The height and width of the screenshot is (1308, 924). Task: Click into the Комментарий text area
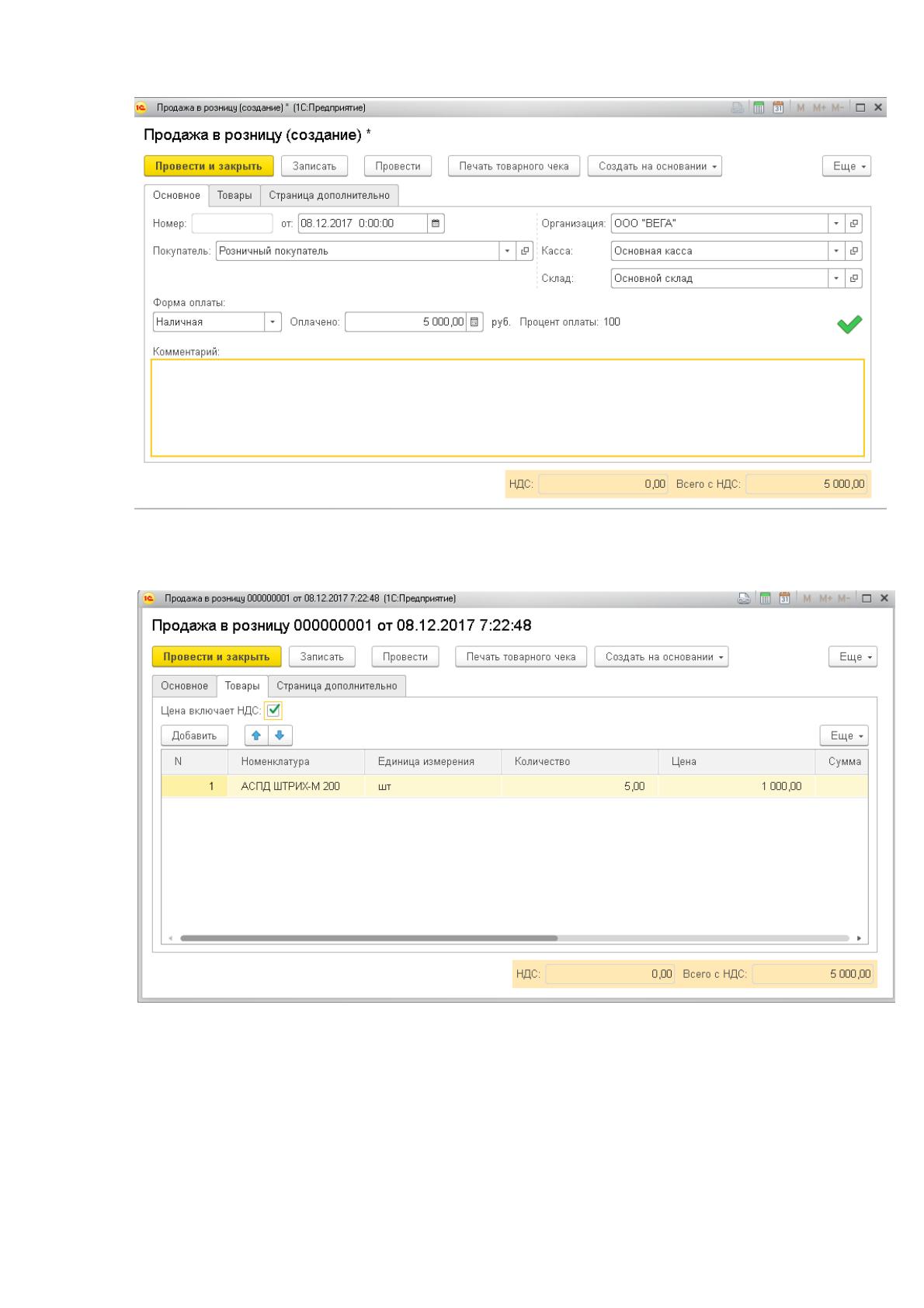(x=507, y=408)
